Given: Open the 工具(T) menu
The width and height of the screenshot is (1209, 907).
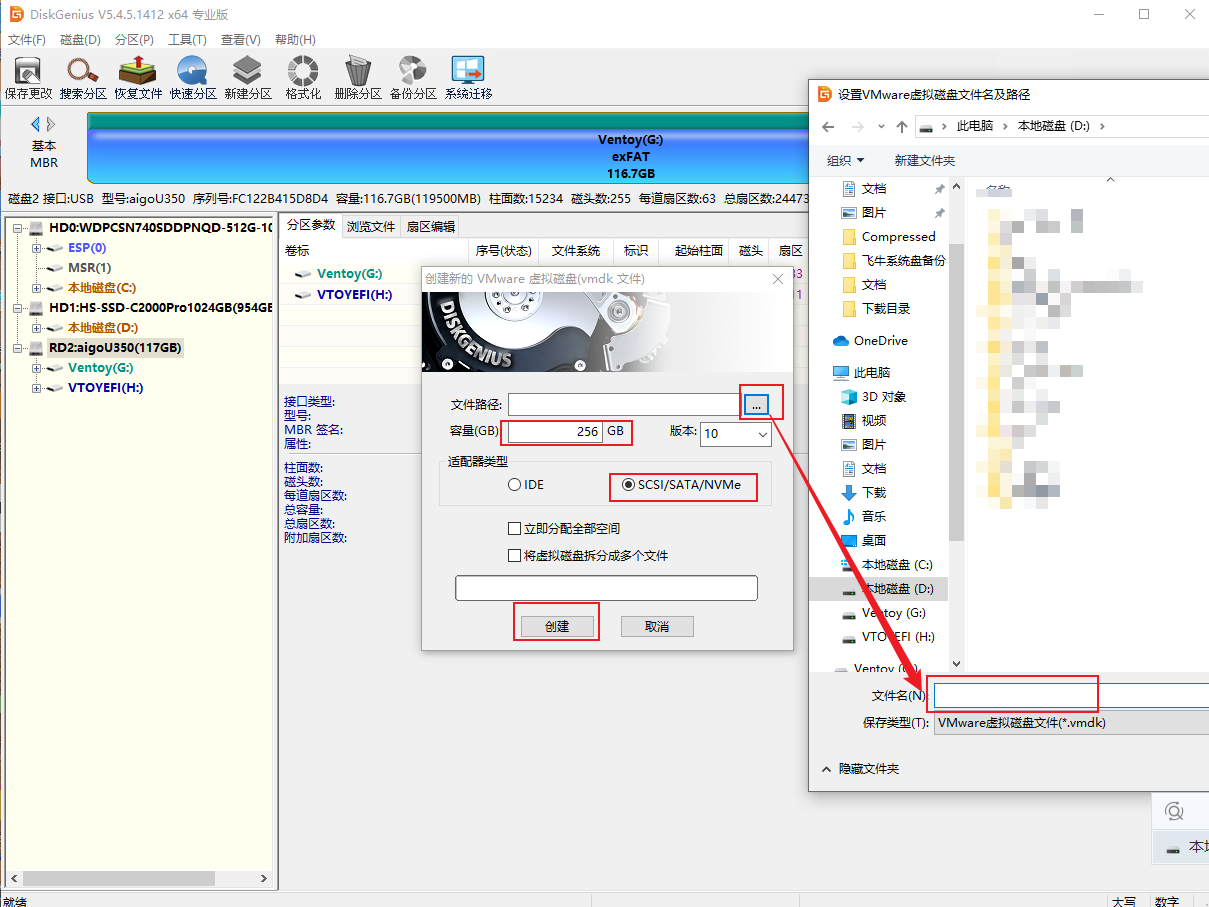Looking at the screenshot, I should [187, 40].
